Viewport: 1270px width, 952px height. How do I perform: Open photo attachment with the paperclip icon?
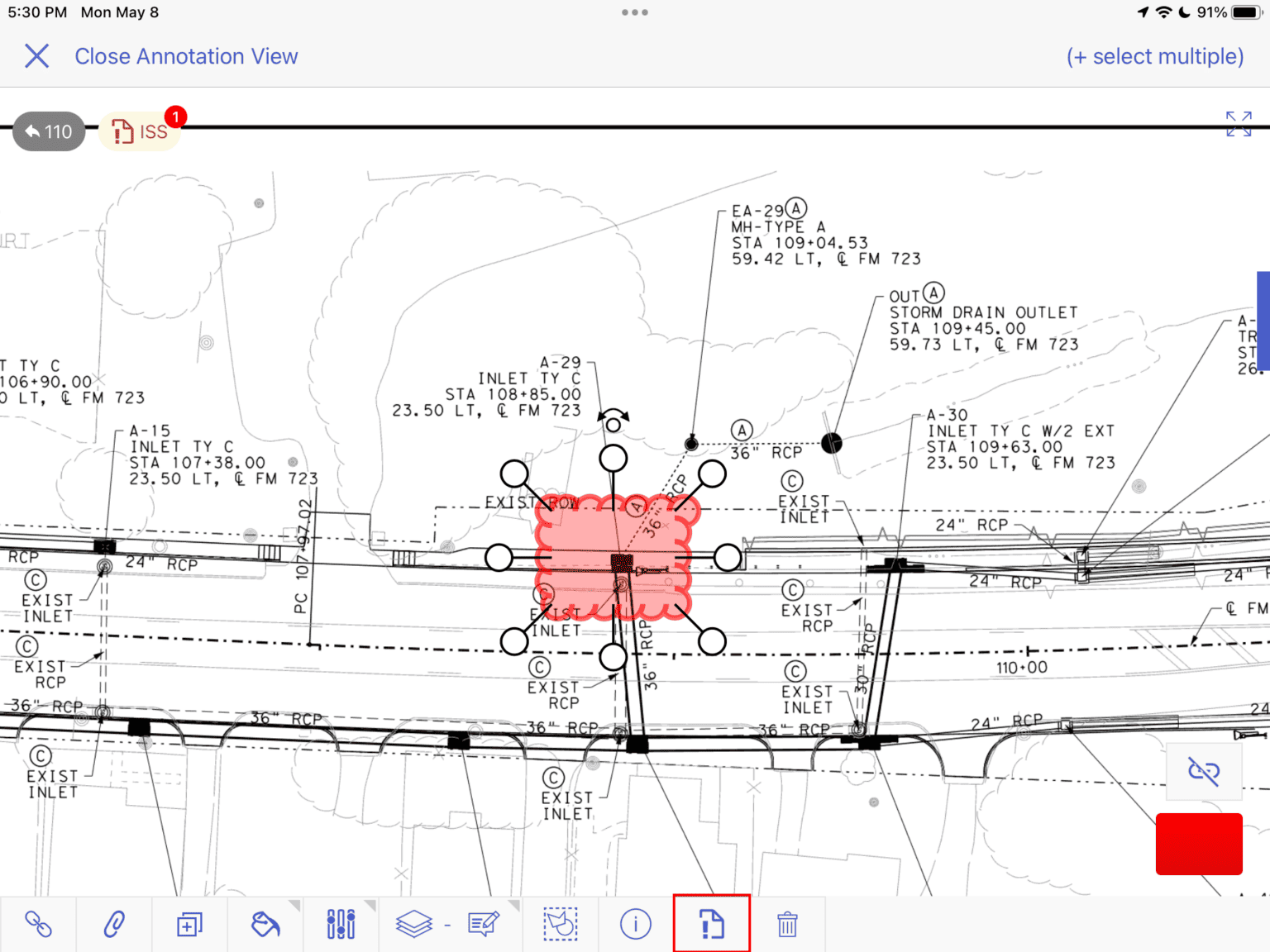click(x=114, y=925)
